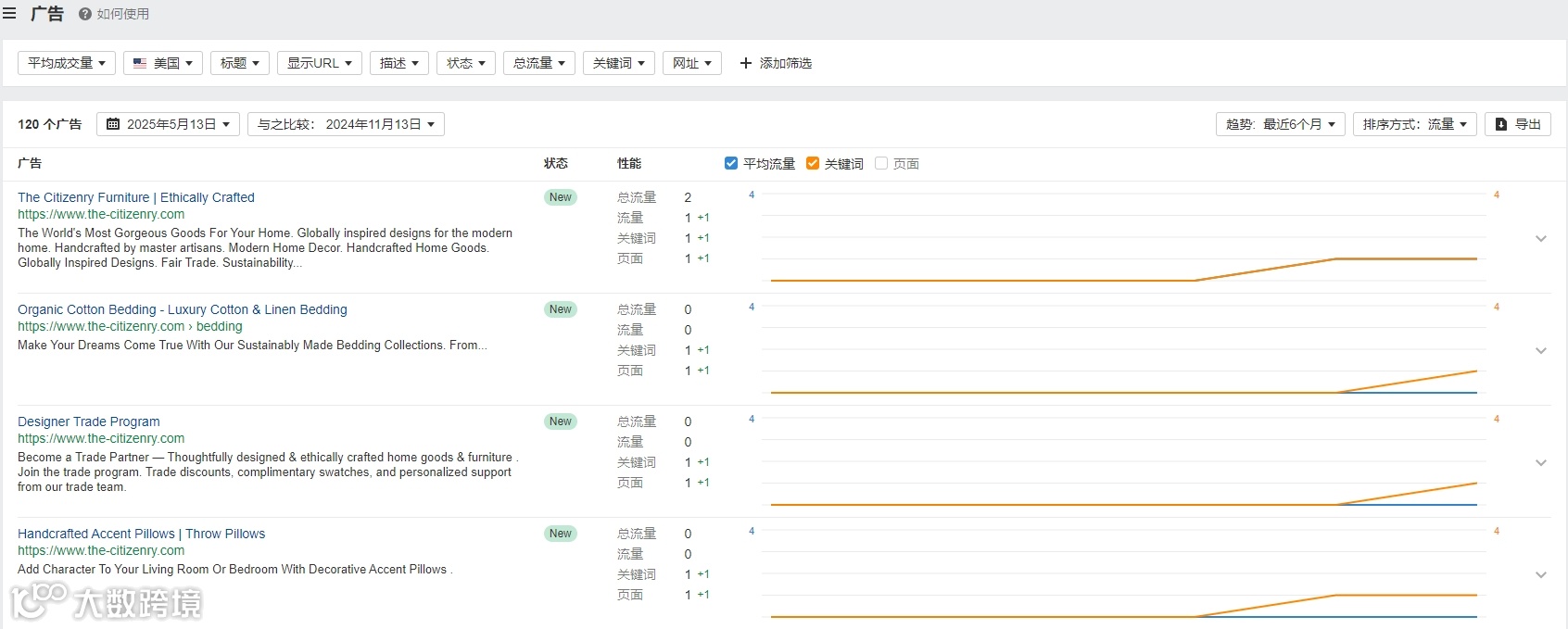Open the 关键词 filter dropdown
Image resolution: width=1568 pixels, height=629 pixels.
coord(619,63)
